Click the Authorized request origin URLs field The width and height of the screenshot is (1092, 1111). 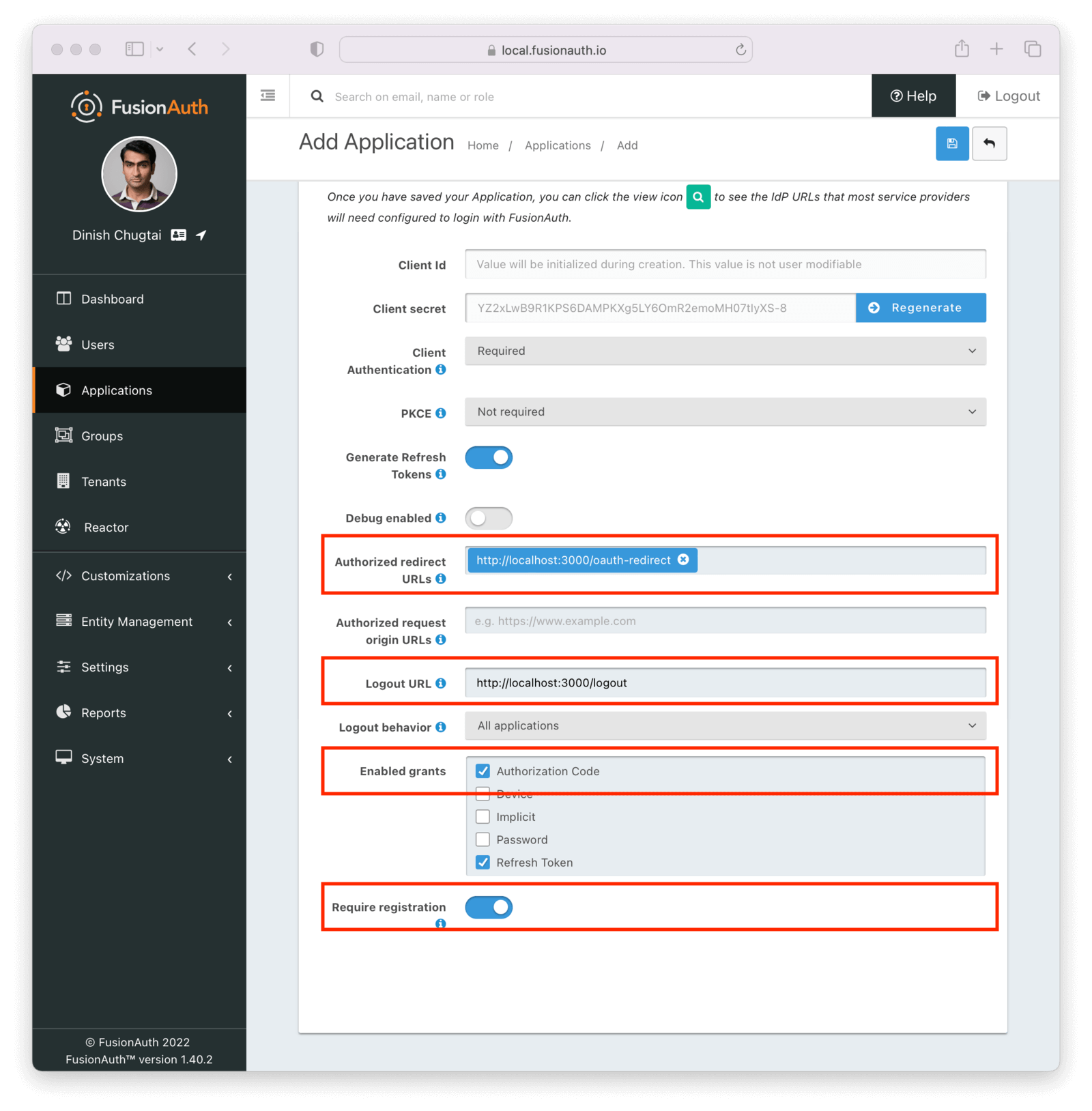[725, 621]
